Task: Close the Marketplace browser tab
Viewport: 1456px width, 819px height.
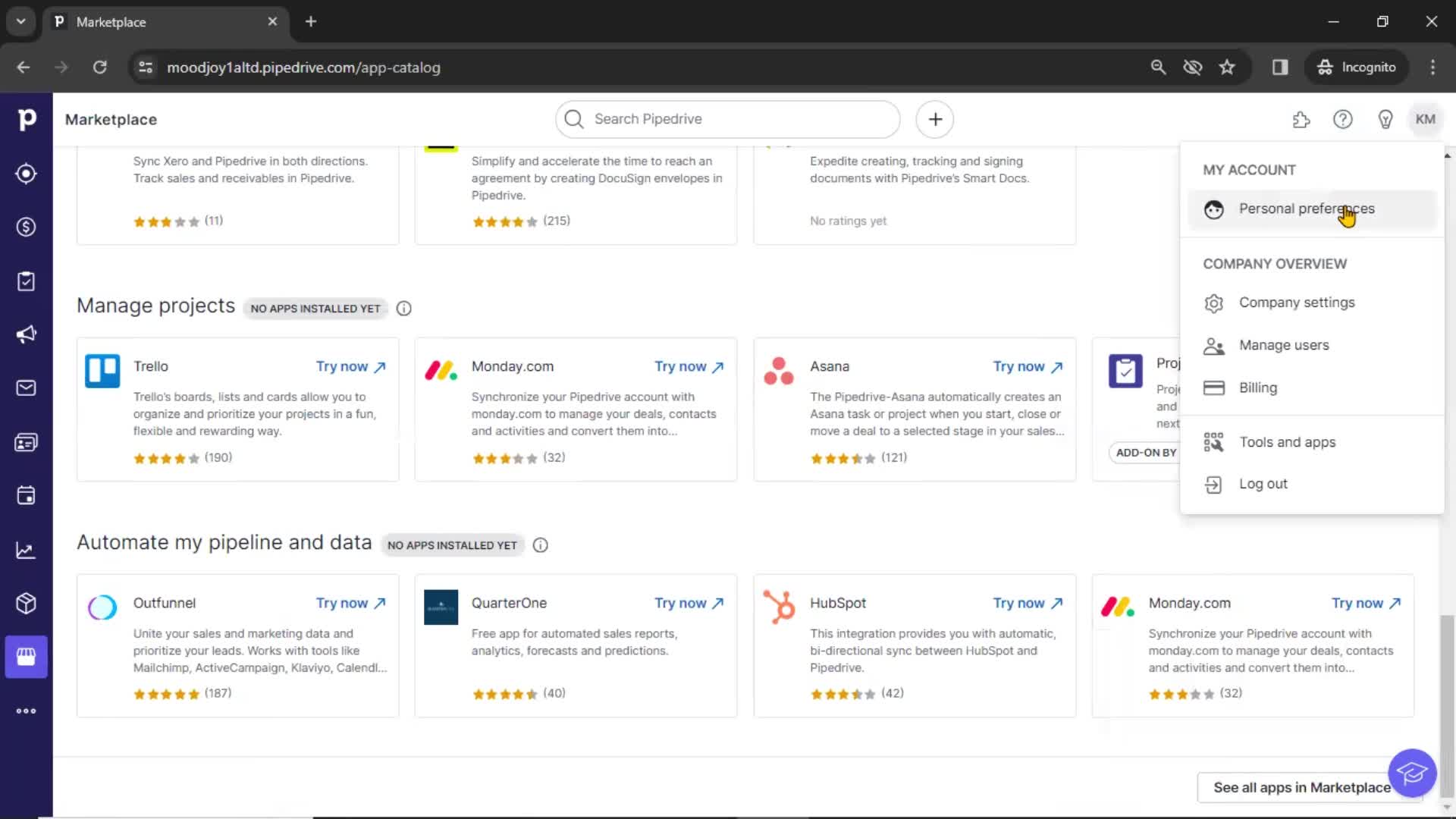Action: 272,21
